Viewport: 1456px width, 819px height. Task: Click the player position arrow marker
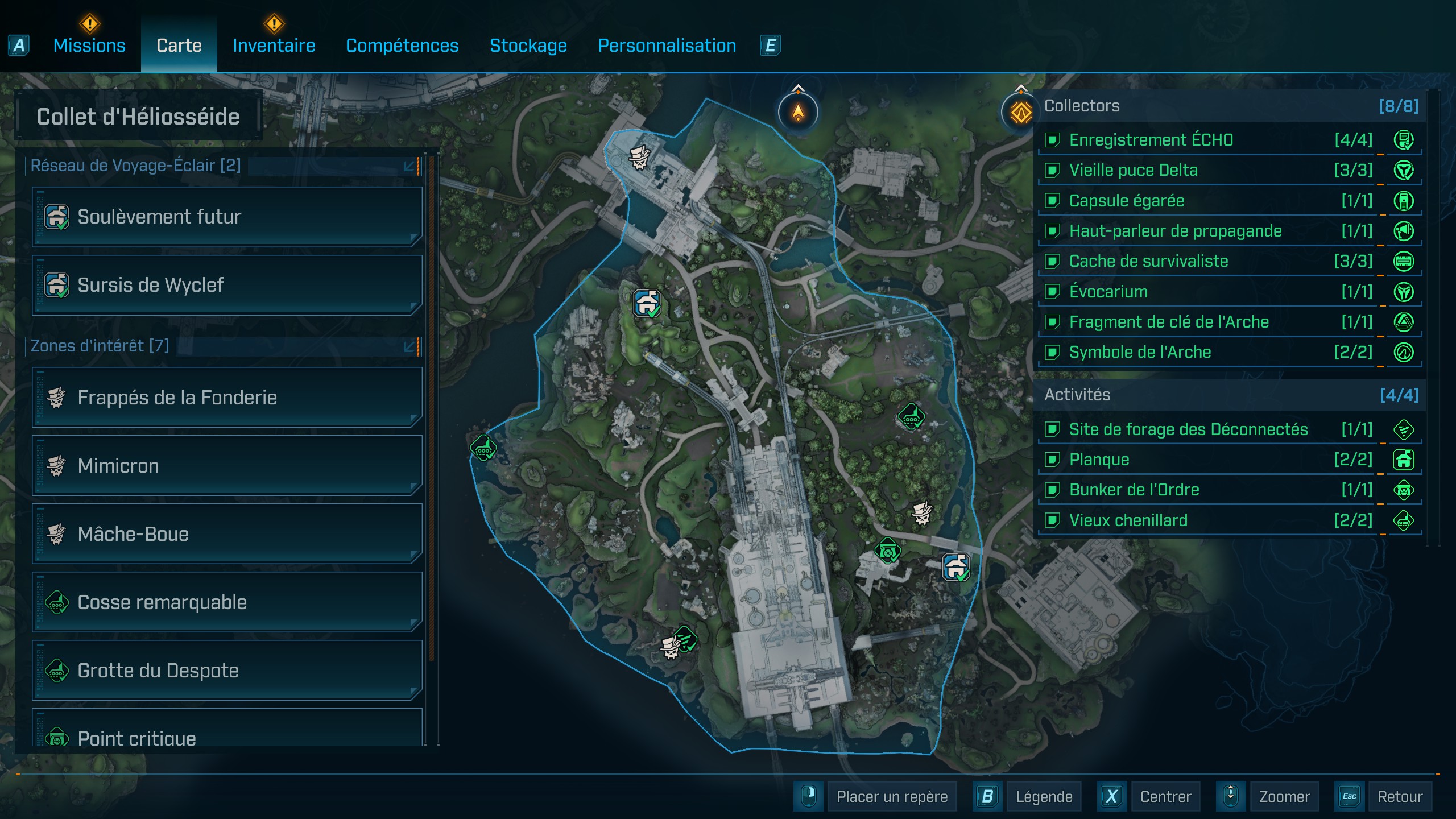coord(798,111)
